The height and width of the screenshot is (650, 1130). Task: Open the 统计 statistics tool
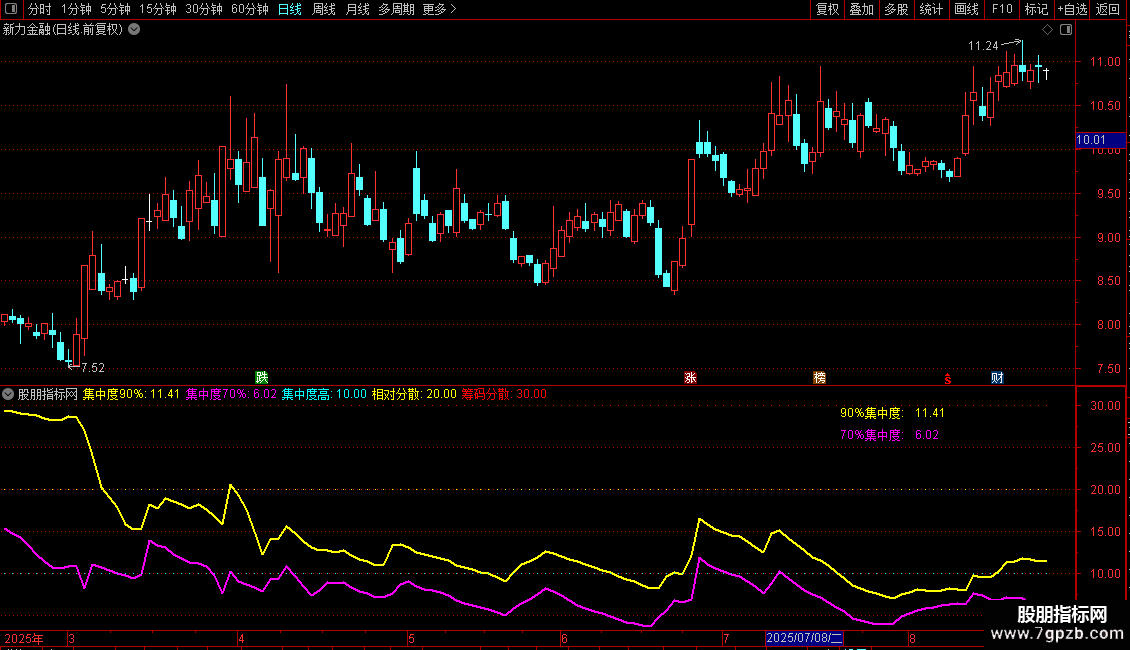pos(931,9)
